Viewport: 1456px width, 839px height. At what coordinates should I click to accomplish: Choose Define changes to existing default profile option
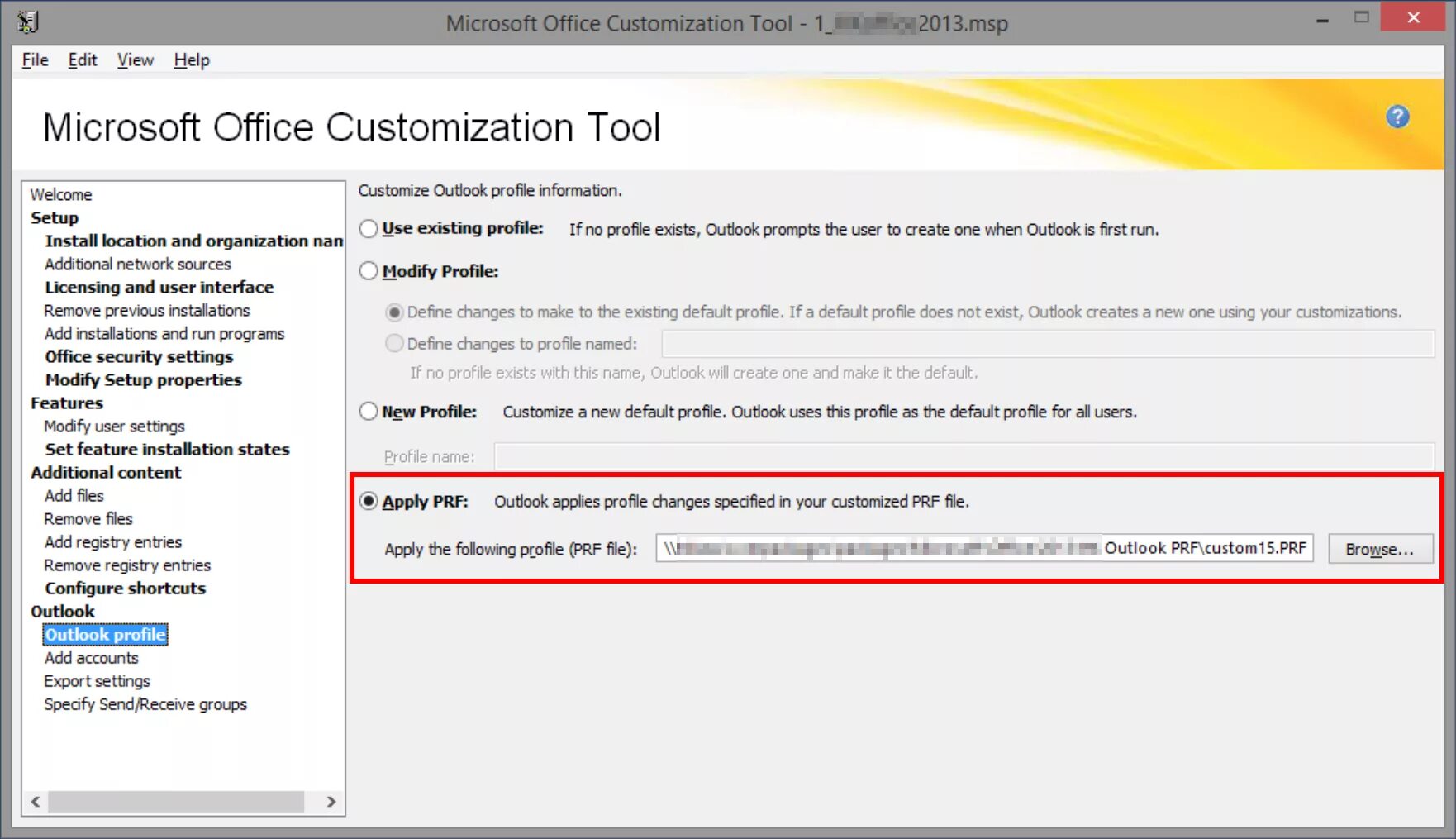click(394, 312)
